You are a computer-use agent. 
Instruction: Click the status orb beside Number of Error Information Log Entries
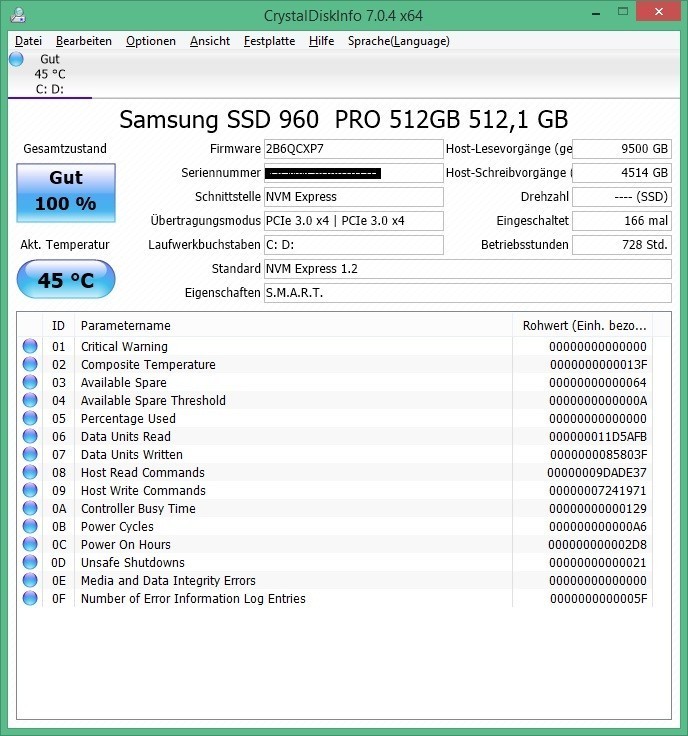[30, 599]
